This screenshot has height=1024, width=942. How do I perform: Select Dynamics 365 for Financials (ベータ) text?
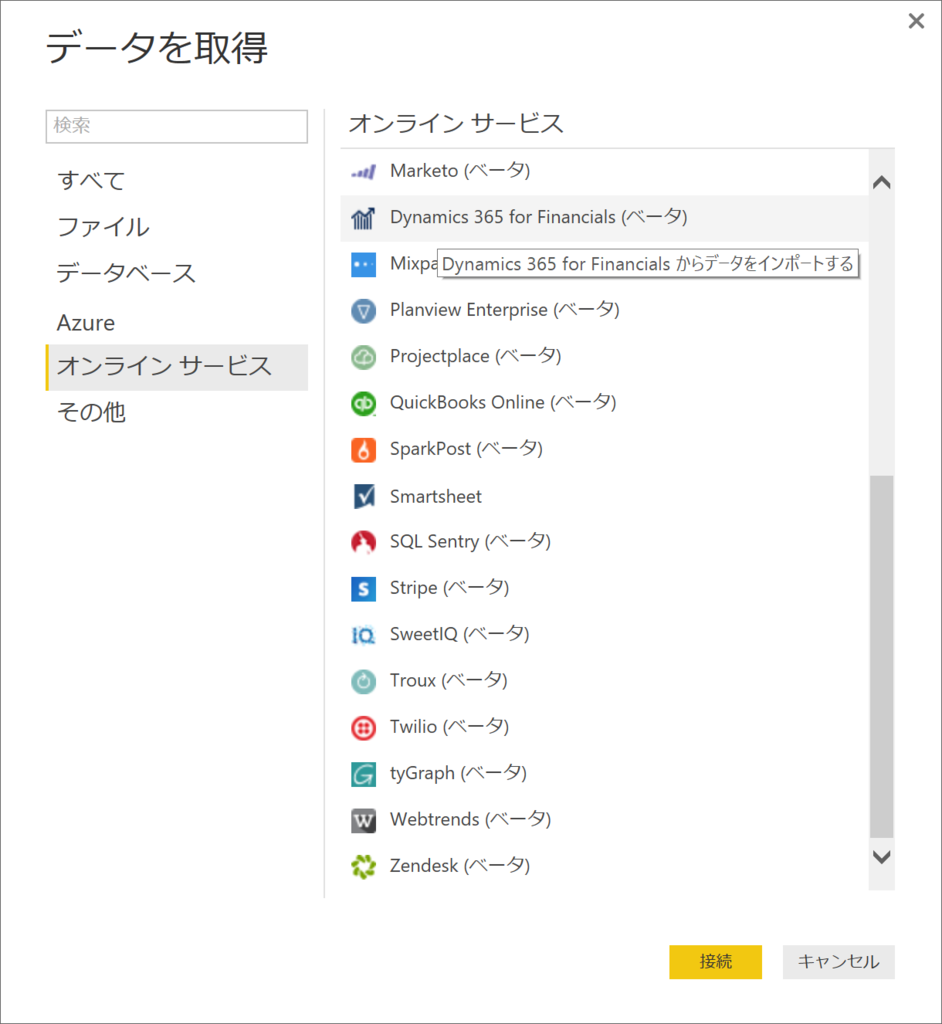tap(538, 217)
